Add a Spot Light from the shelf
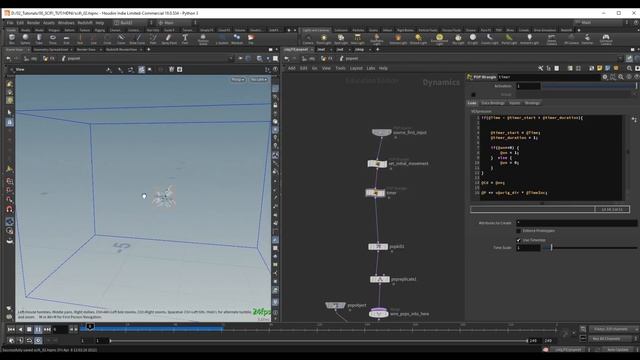 point(341,39)
